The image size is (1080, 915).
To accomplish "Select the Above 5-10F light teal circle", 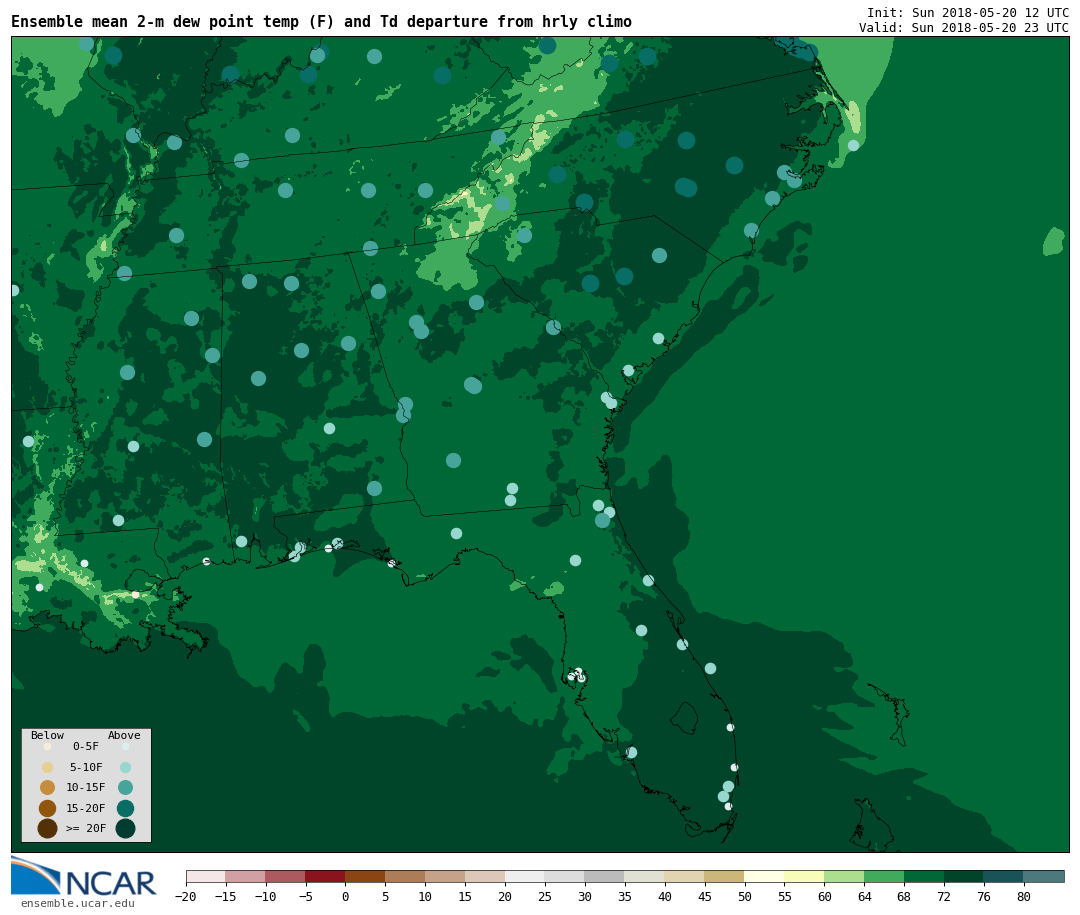I will (125, 767).
